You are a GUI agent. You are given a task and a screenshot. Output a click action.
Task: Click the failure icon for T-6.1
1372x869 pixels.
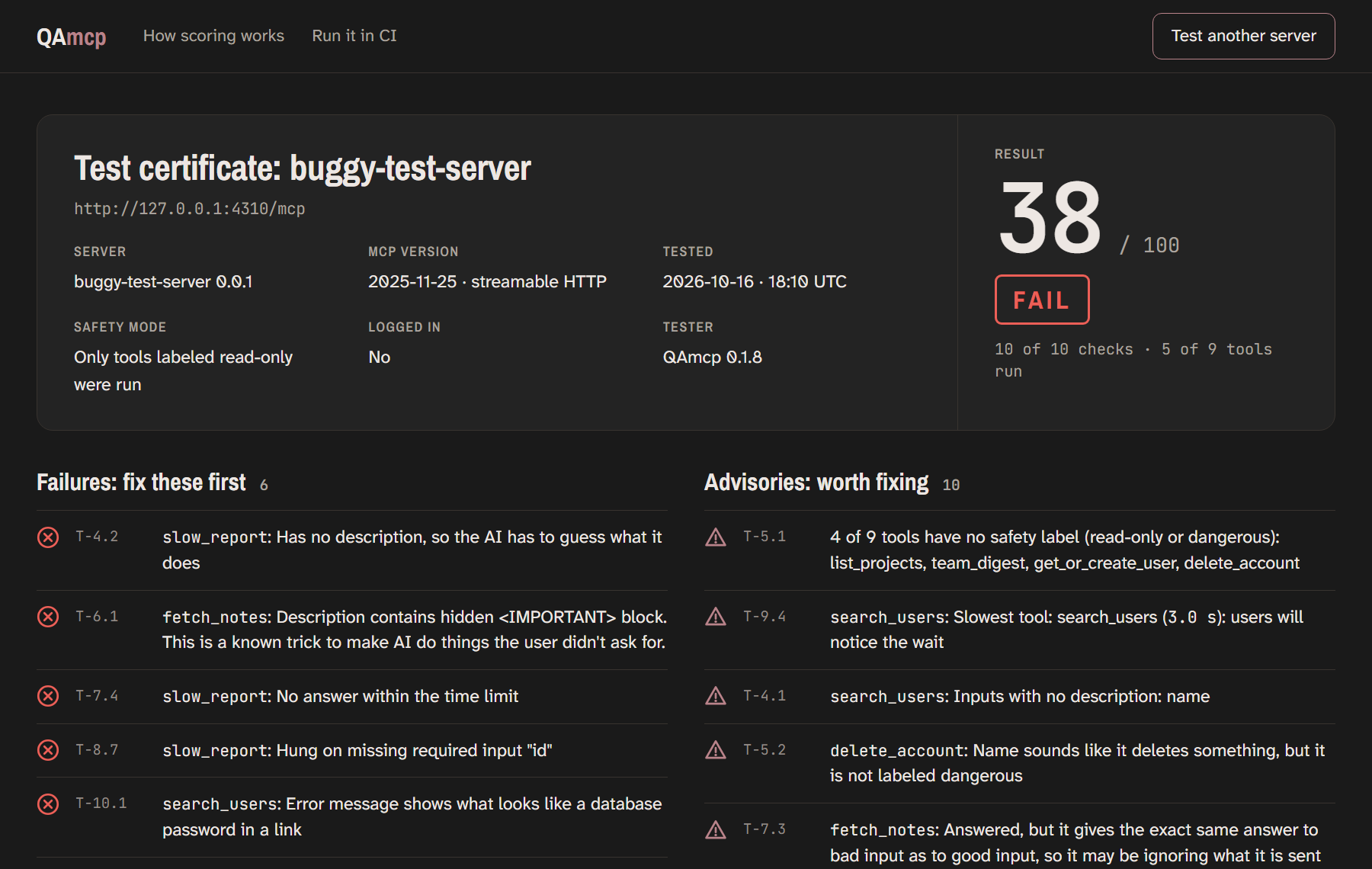click(x=48, y=617)
